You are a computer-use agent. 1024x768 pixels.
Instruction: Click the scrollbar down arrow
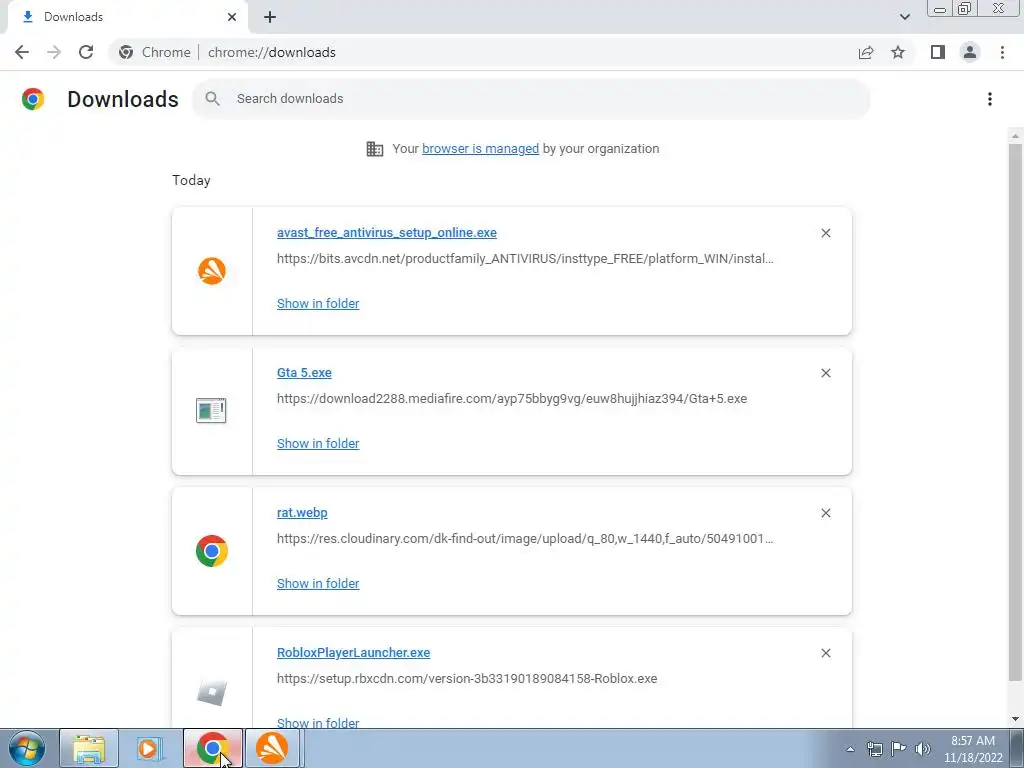tap(1015, 720)
